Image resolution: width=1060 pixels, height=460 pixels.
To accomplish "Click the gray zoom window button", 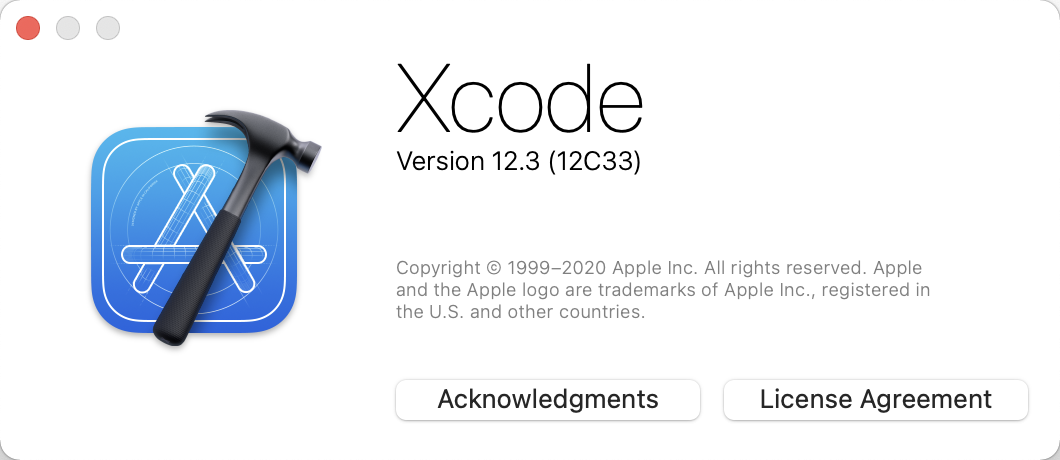I will tap(108, 28).
